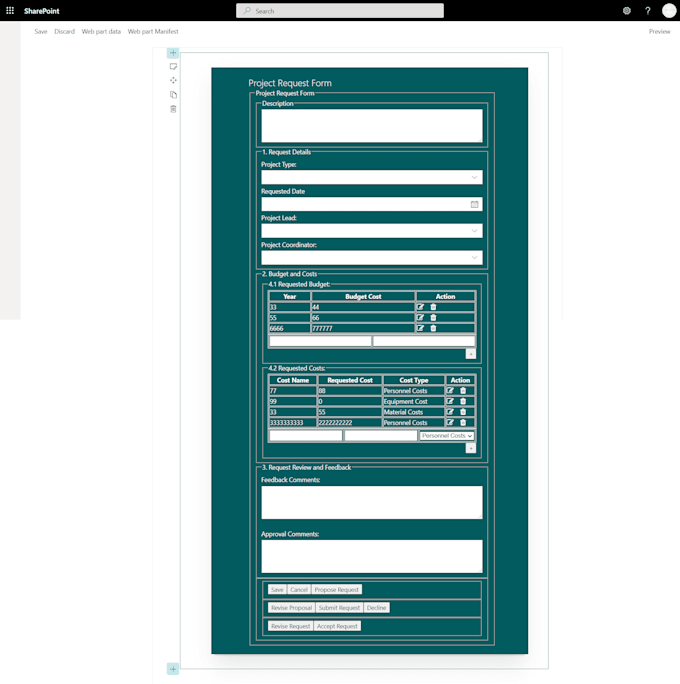Open Web part Manifest

click(153, 31)
